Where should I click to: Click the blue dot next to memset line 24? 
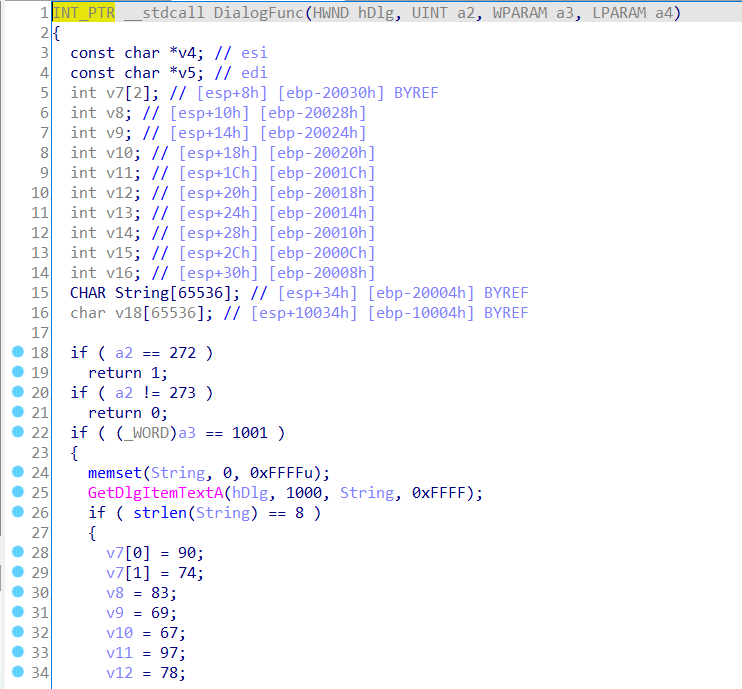17,473
